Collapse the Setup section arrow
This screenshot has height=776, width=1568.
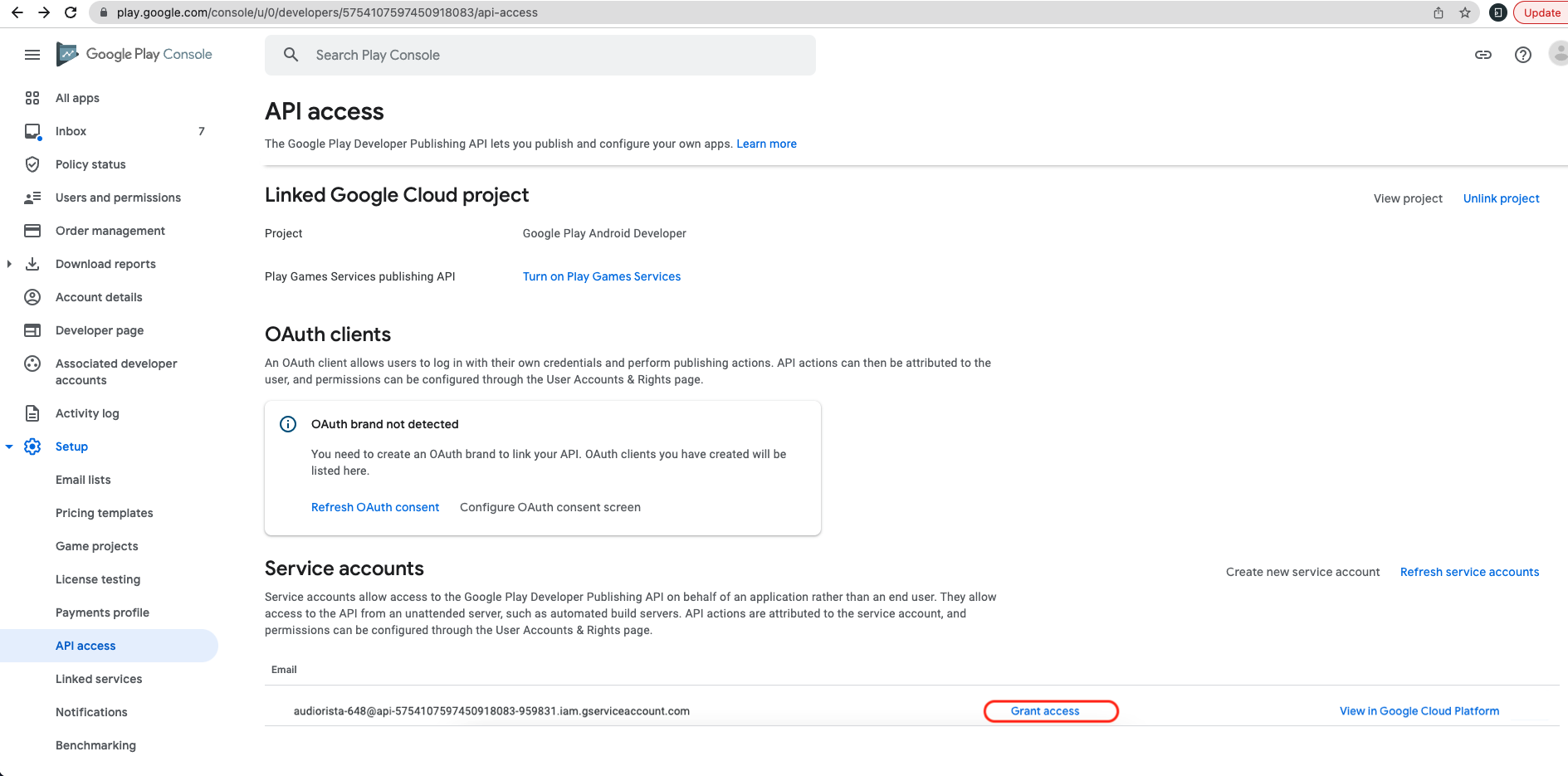[9, 447]
